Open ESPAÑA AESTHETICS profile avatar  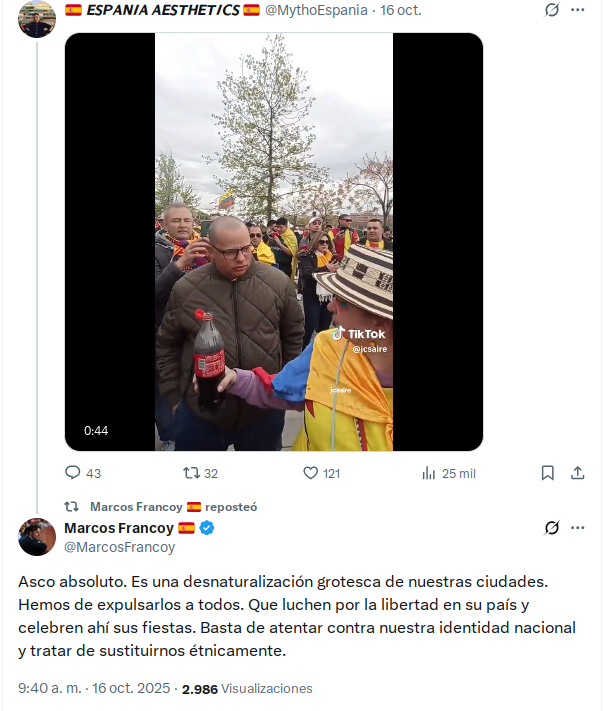click(x=37, y=19)
